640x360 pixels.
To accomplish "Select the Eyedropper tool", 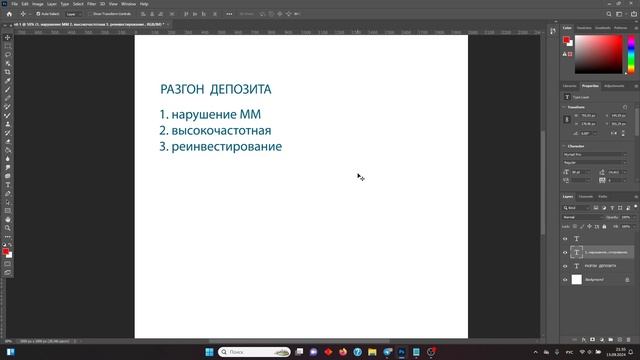I will pyautogui.click(x=7, y=81).
